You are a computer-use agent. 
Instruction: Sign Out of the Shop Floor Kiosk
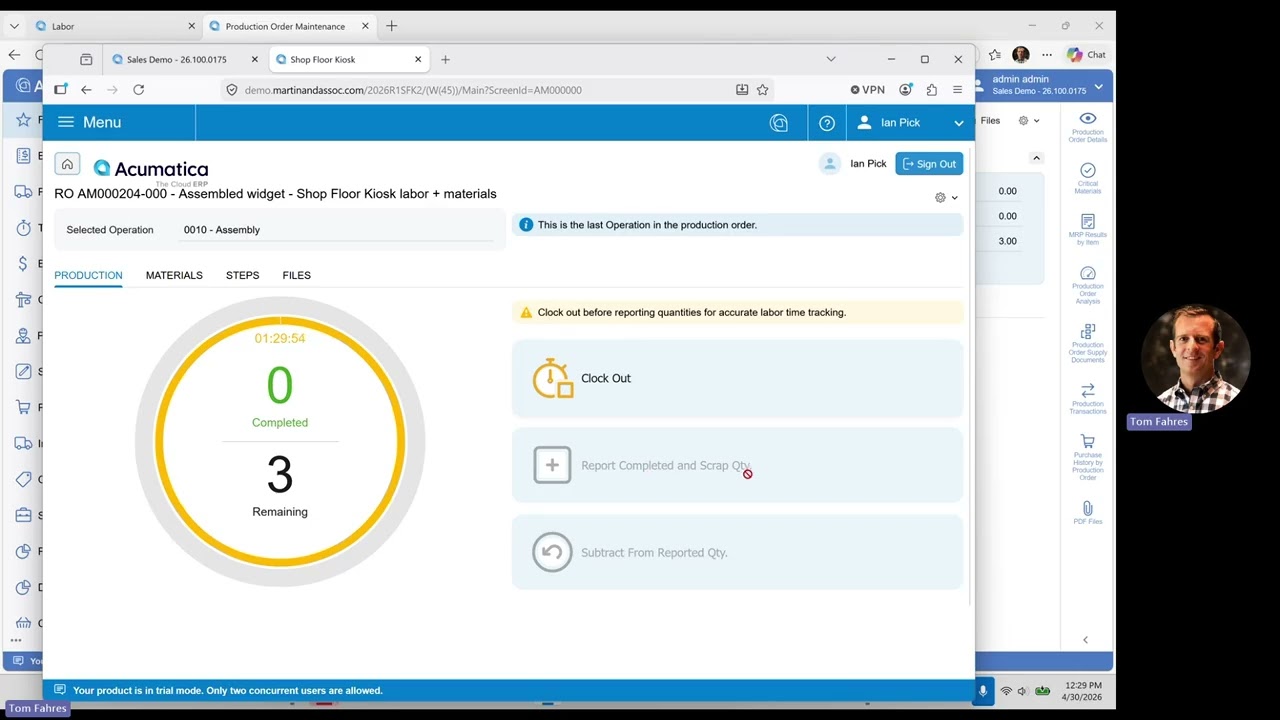[x=929, y=164]
